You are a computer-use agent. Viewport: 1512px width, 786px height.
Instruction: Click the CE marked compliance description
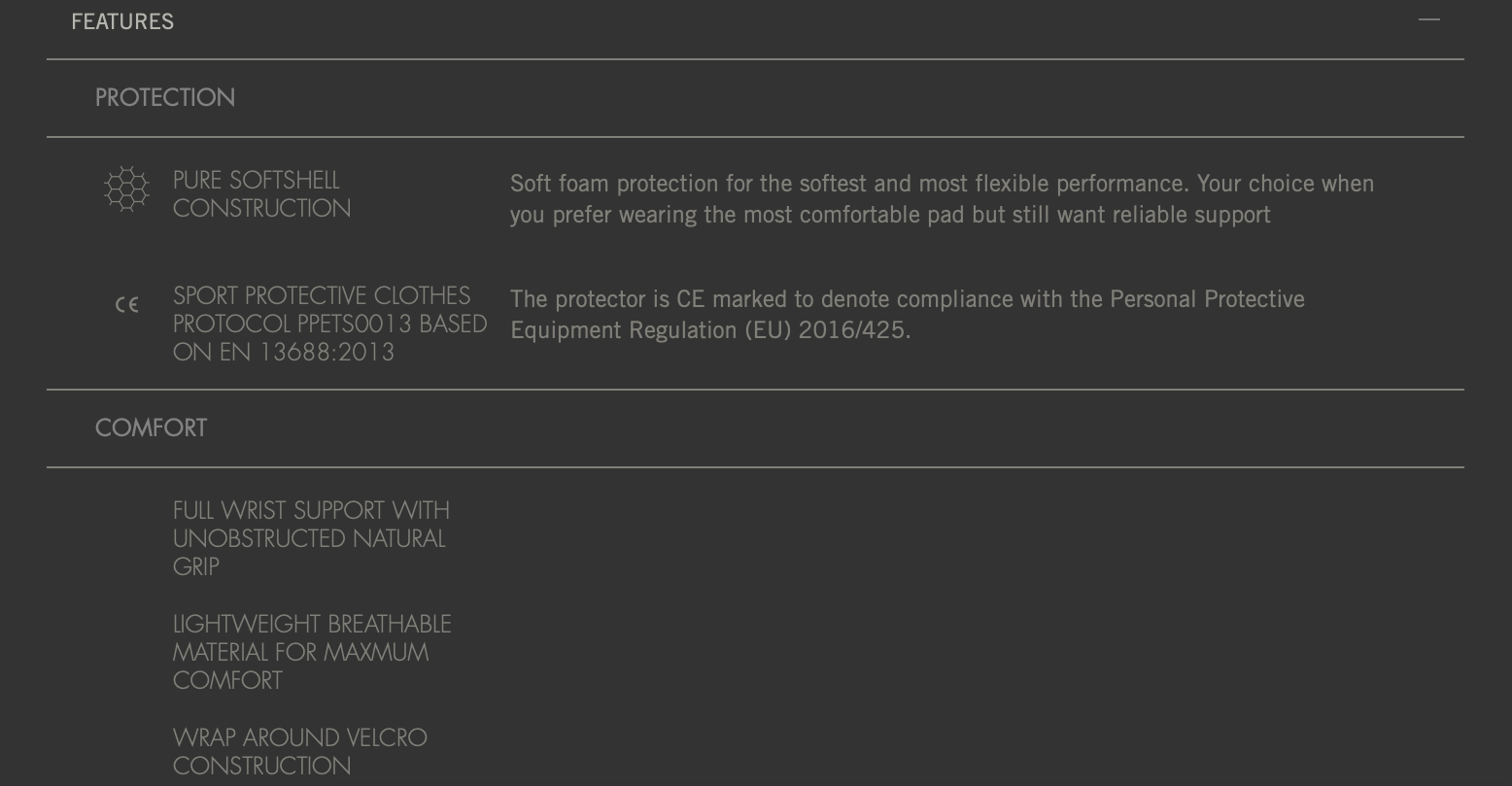tap(908, 314)
